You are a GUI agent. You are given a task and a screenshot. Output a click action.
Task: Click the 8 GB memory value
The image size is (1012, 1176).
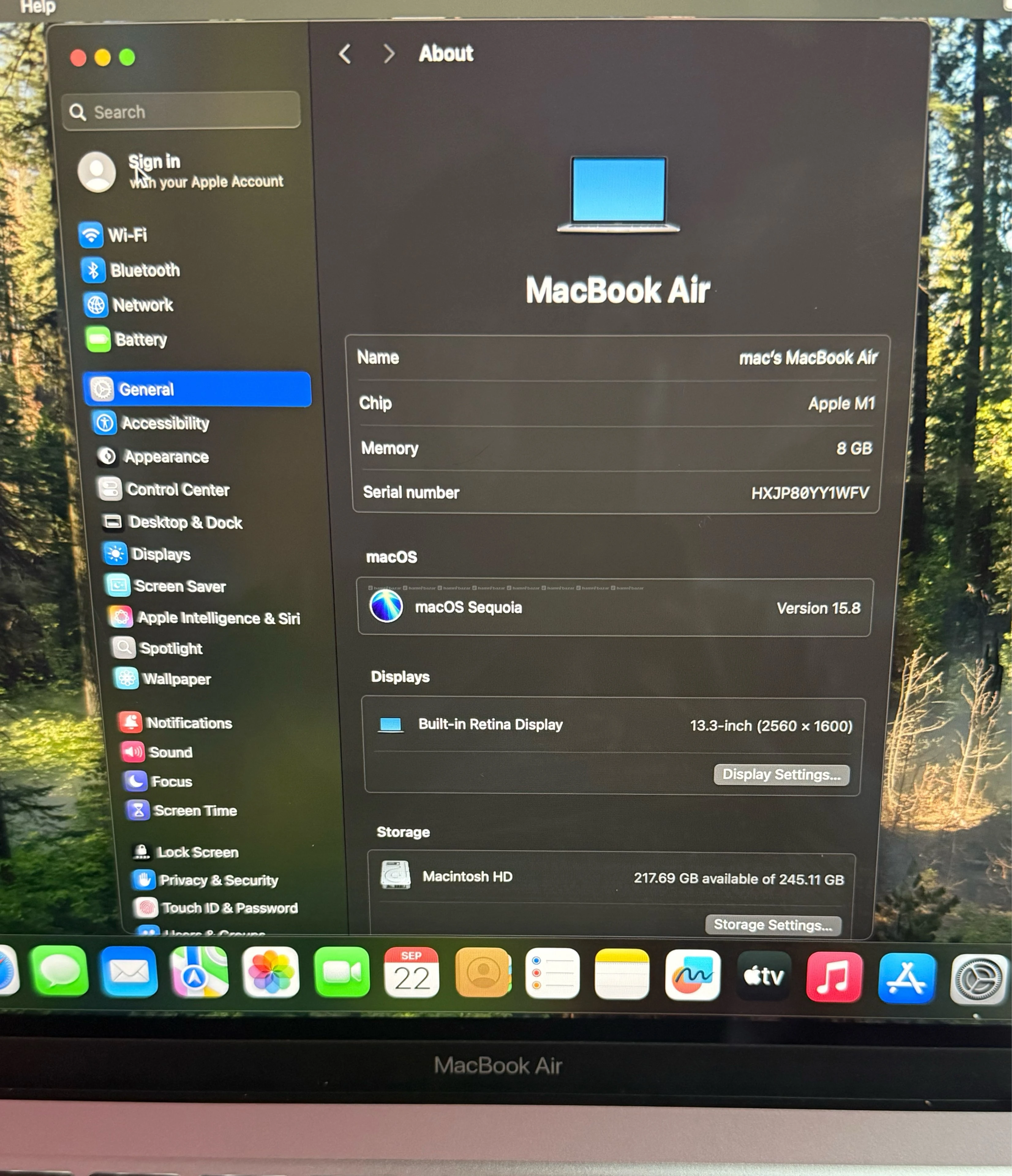(854, 448)
